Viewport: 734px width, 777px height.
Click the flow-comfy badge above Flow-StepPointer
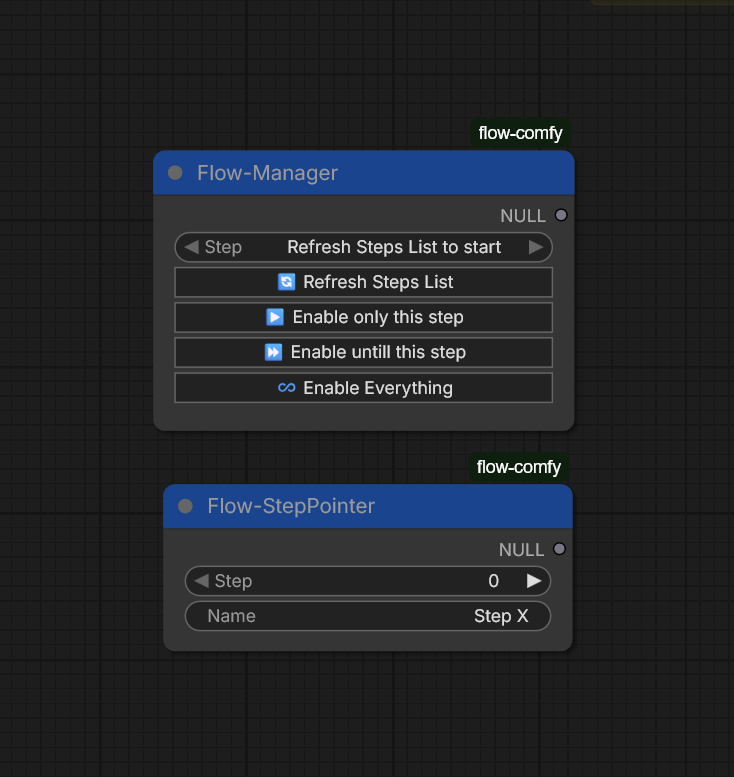(x=518, y=467)
